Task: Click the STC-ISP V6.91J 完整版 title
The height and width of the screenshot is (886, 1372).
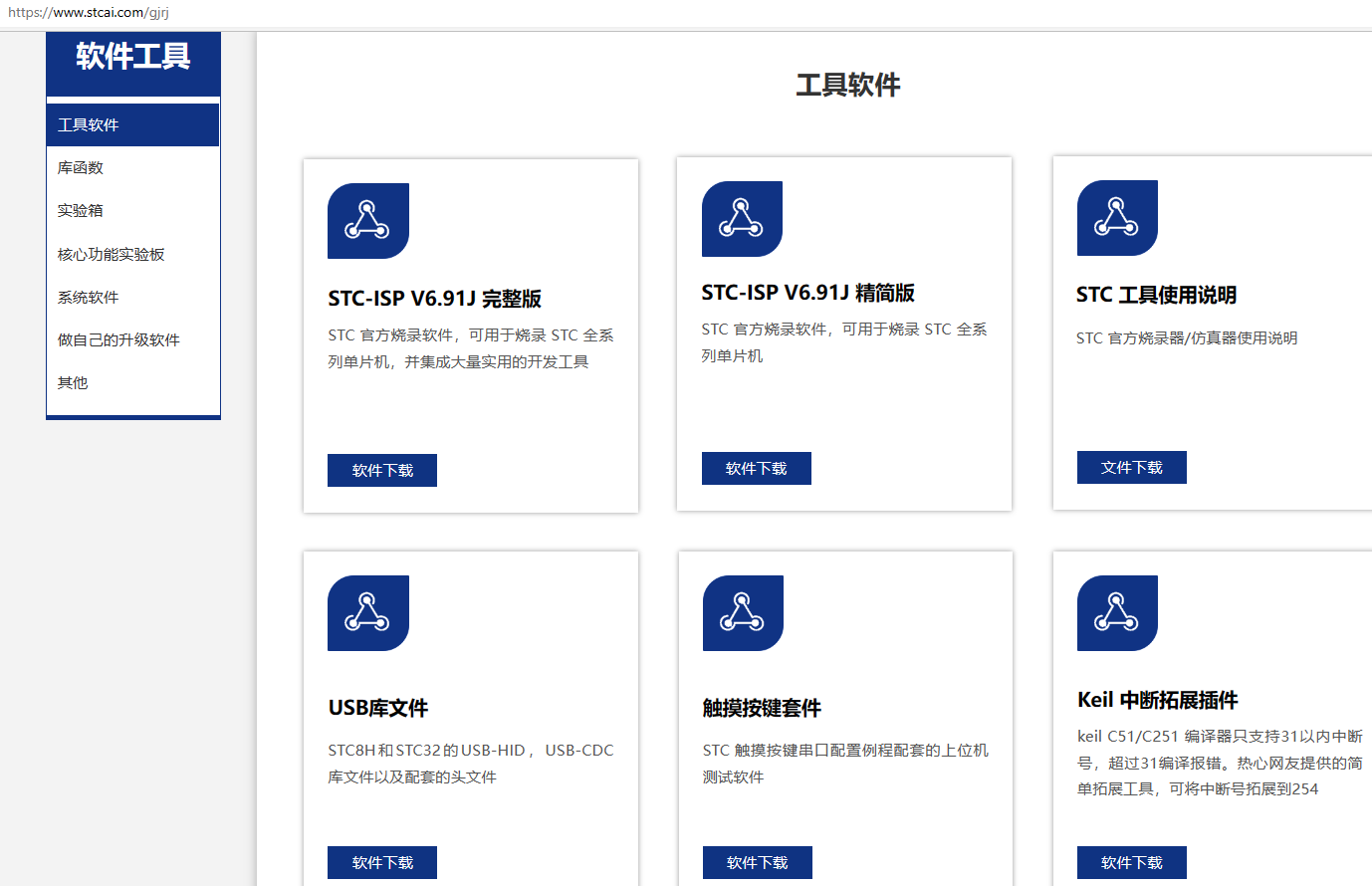Action: pyautogui.click(x=435, y=299)
